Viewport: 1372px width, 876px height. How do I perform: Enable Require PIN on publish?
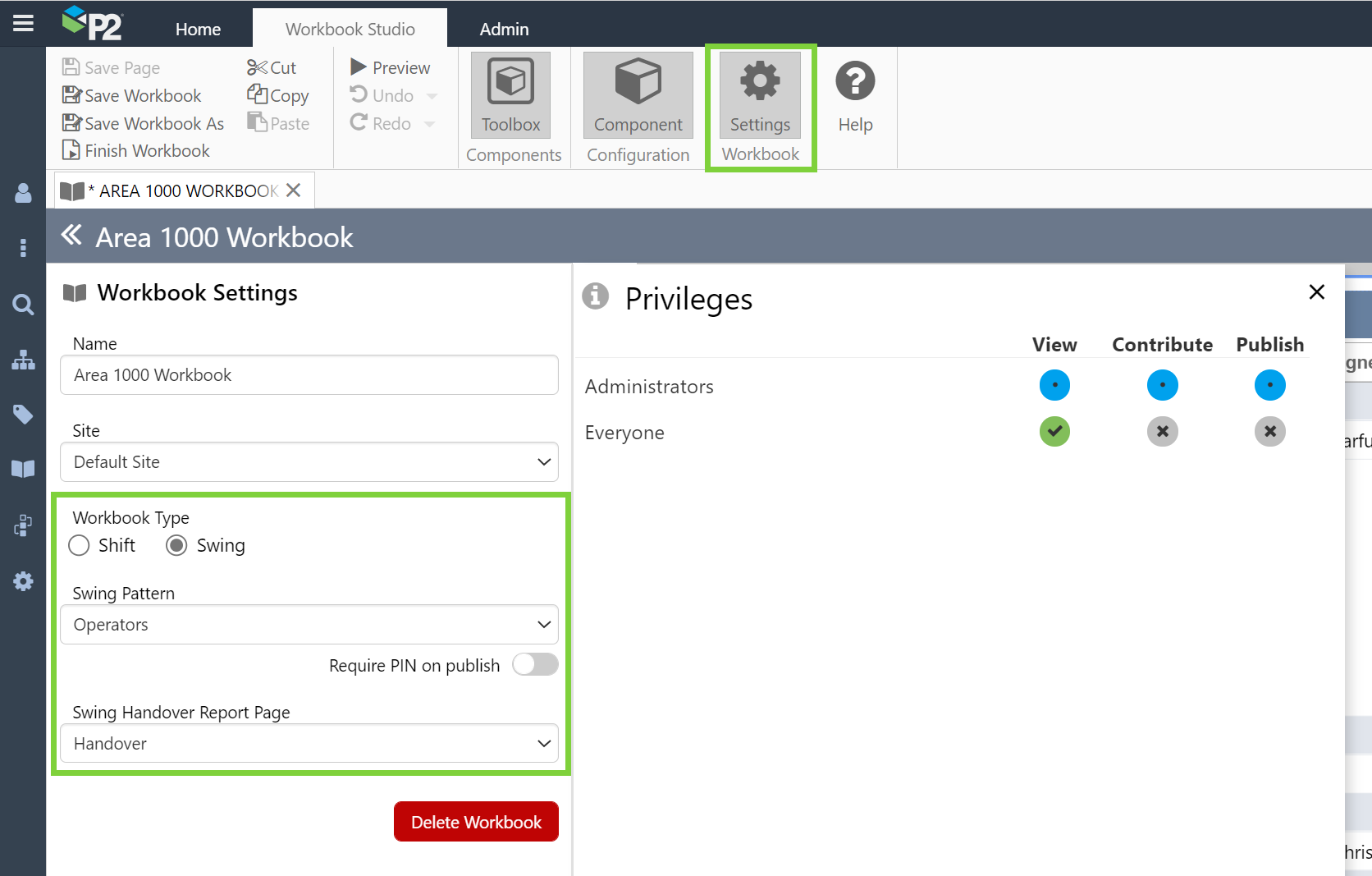[x=535, y=665]
